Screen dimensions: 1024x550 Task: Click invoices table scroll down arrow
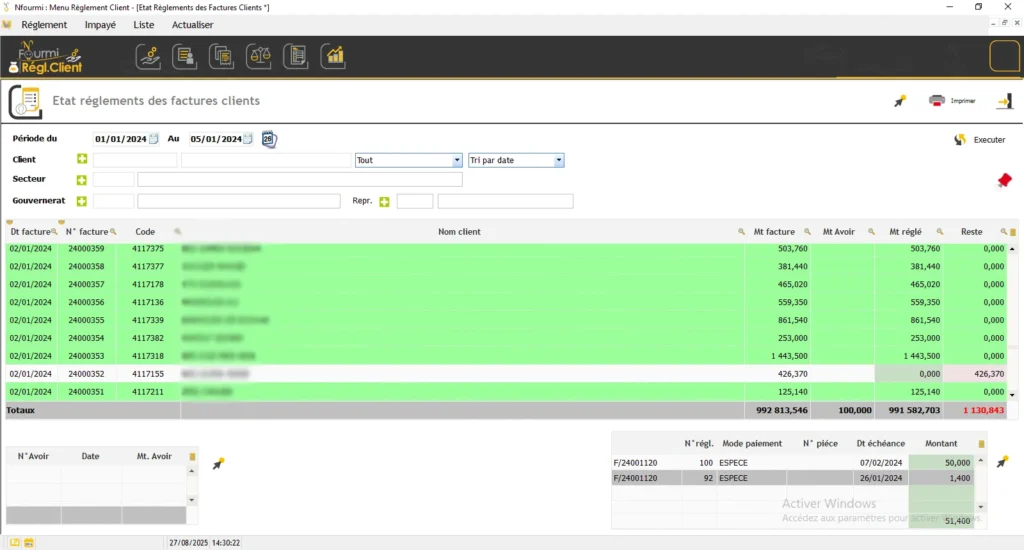tap(1012, 395)
